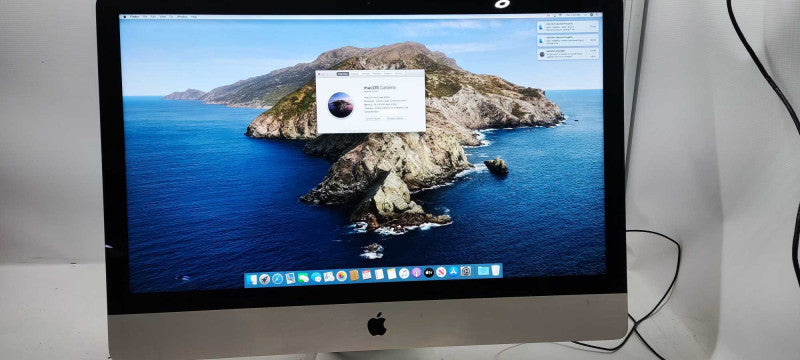
Task: Launch Music from the Dock
Action: [404, 274]
